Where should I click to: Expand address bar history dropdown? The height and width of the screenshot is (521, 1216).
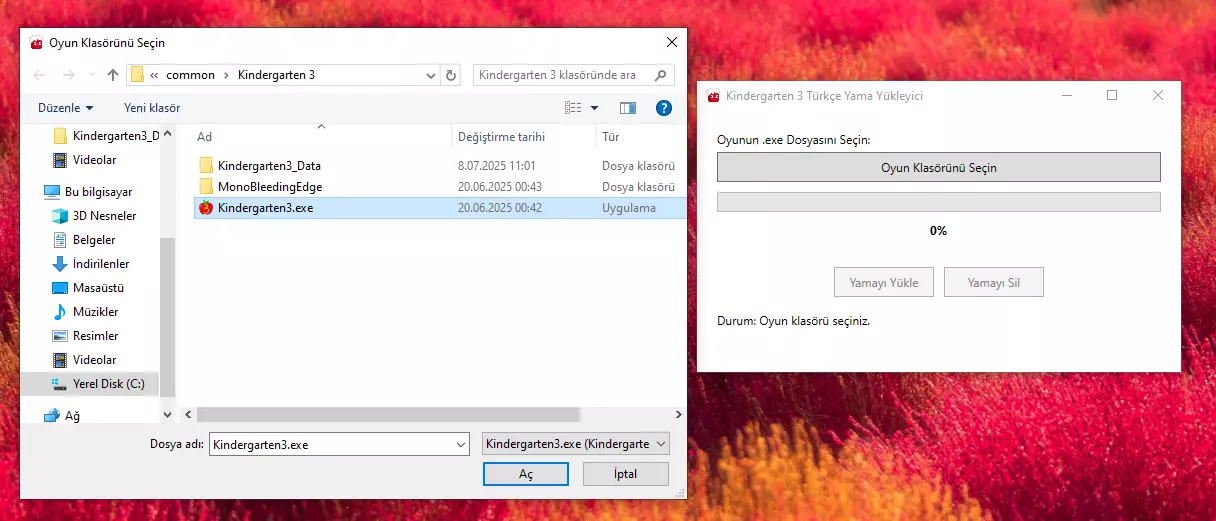(431, 75)
